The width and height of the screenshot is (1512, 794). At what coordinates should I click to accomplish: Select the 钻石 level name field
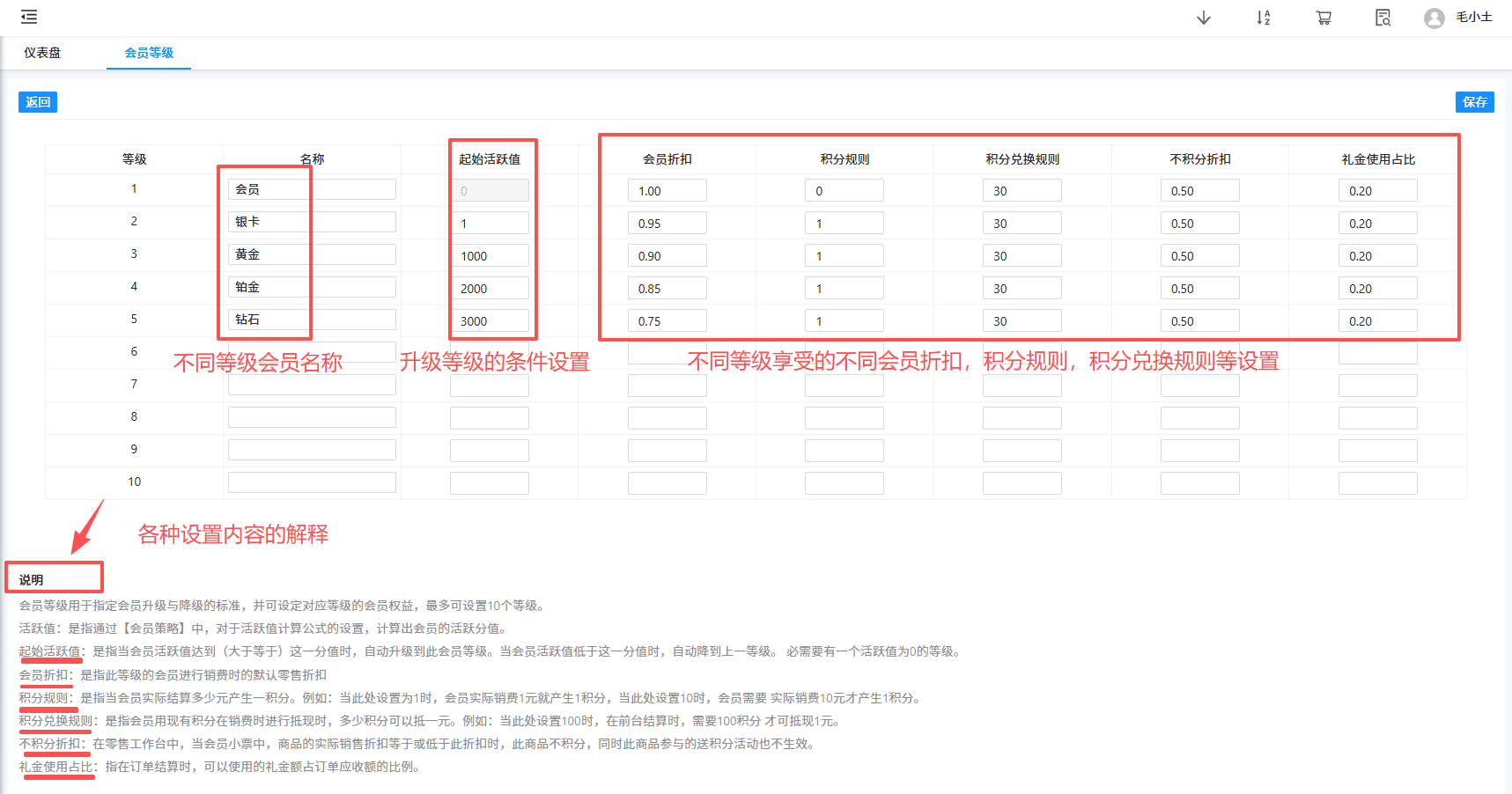(x=311, y=319)
